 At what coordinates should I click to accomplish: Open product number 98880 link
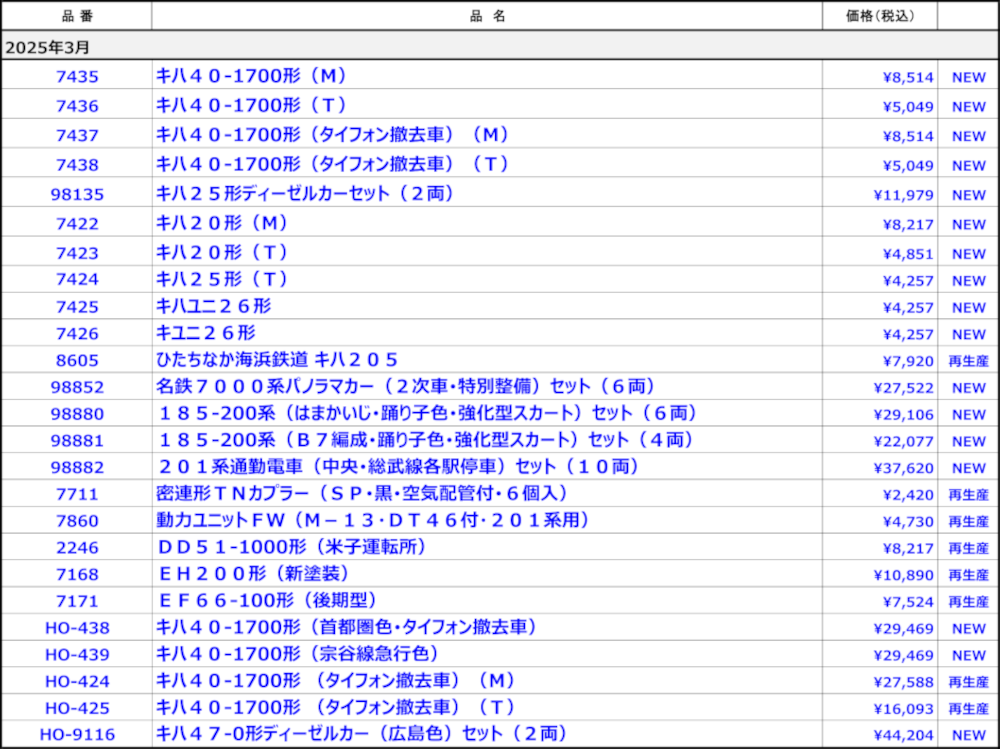click(77, 413)
